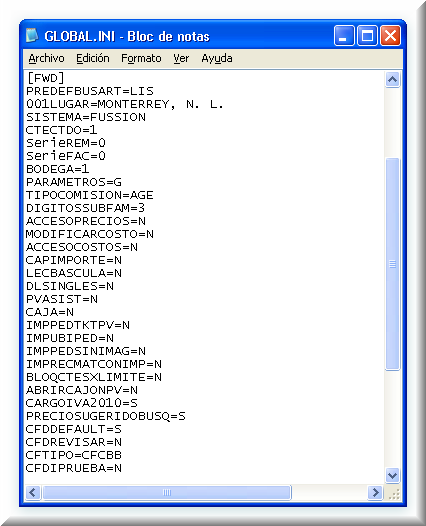
Task: Click the vertical scrollbar track below thumb
Action: coord(392,419)
